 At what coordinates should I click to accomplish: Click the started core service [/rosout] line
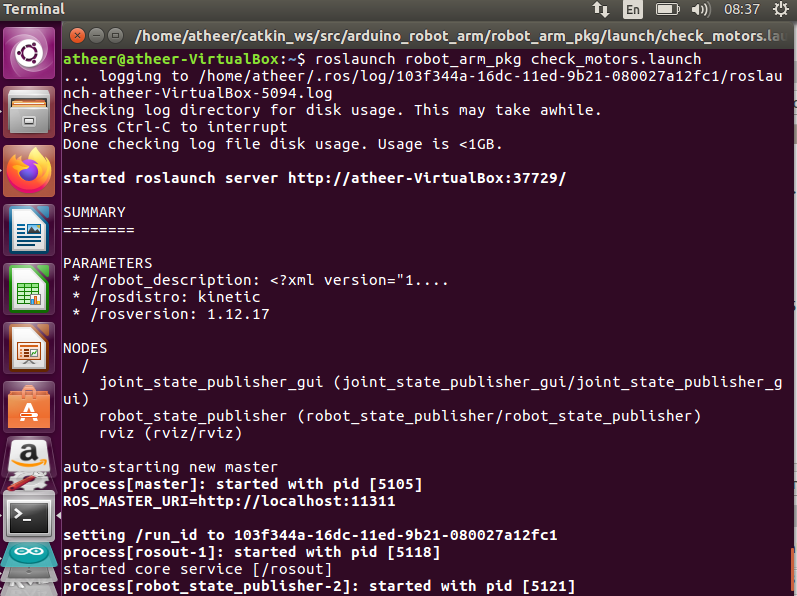coord(198,569)
